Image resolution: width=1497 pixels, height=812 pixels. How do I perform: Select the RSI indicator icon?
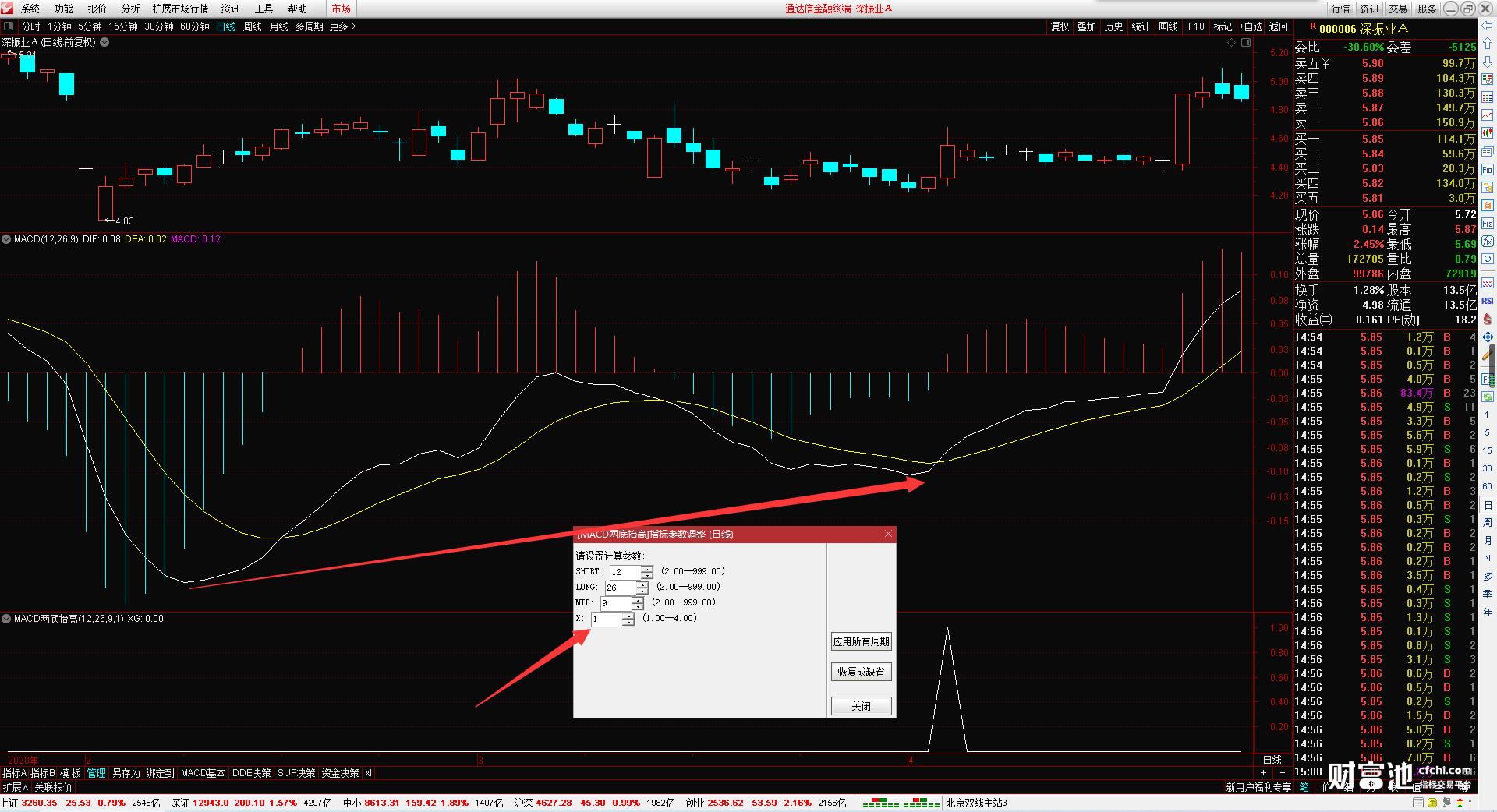1488,301
